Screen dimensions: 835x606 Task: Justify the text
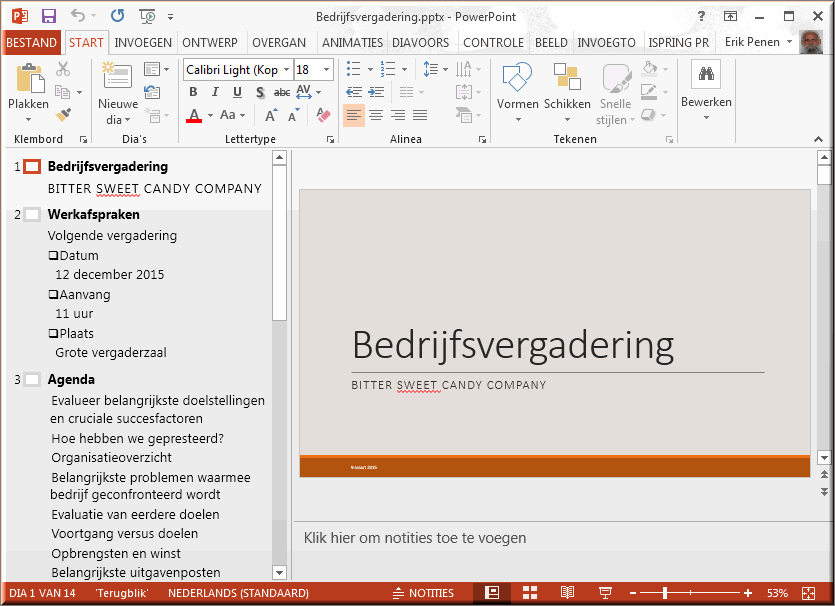tap(420, 115)
